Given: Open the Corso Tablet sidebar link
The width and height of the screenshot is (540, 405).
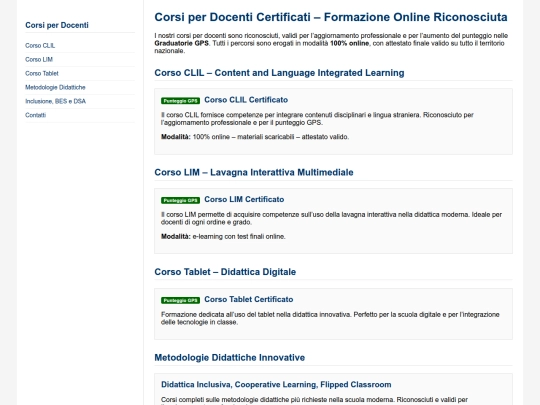Looking at the screenshot, I should pos(42,73).
